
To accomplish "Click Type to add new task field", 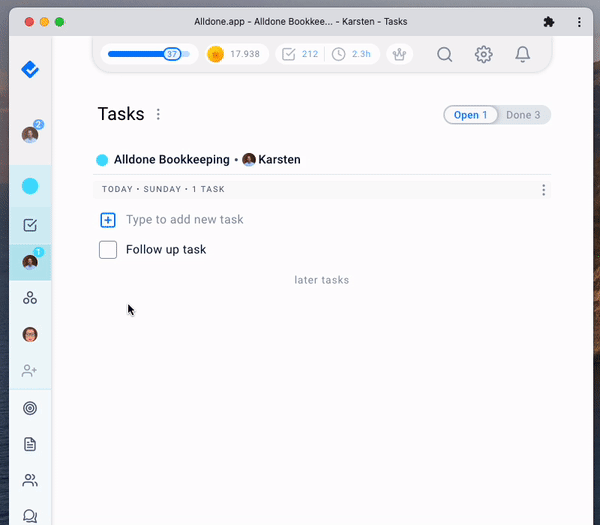I will pos(185,219).
